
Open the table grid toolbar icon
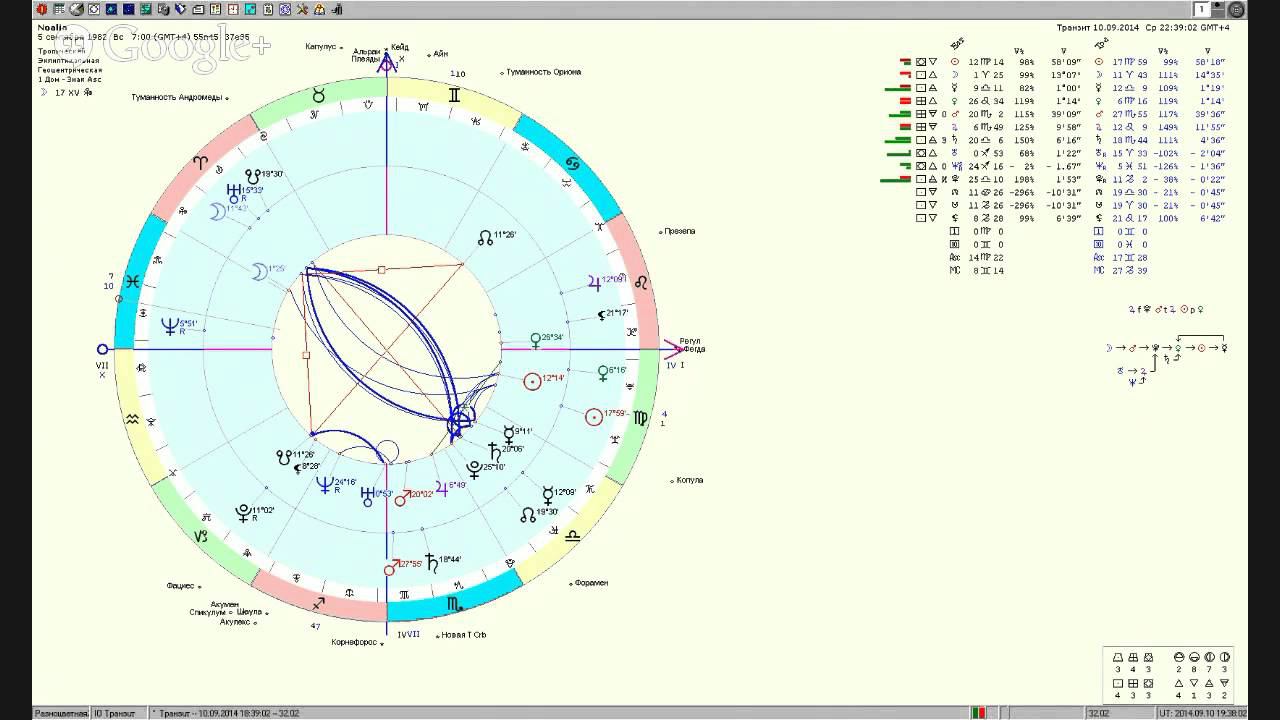tap(59, 9)
